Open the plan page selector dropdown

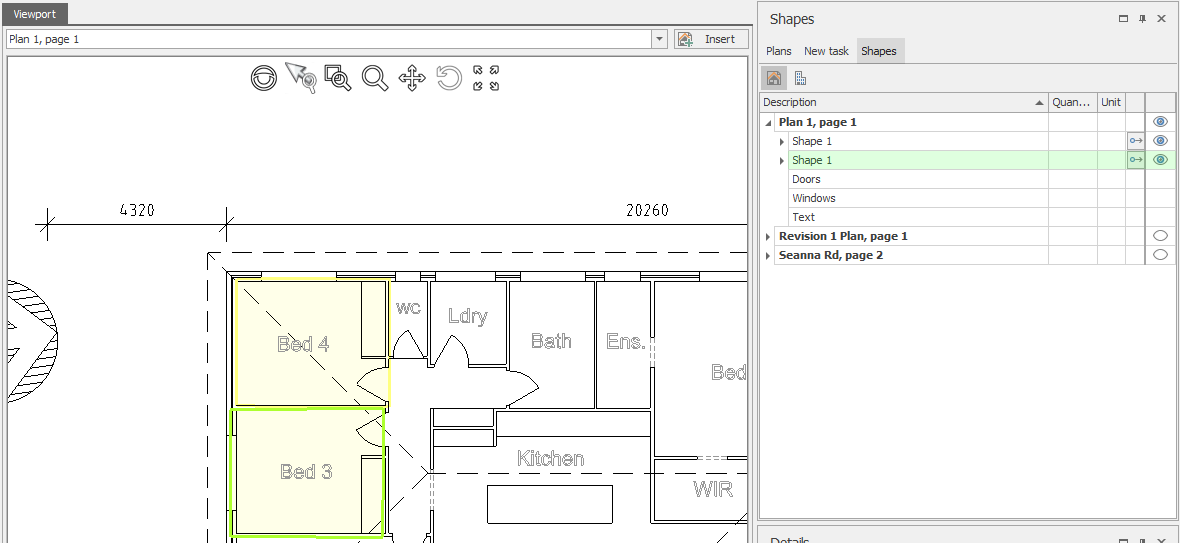[x=659, y=39]
